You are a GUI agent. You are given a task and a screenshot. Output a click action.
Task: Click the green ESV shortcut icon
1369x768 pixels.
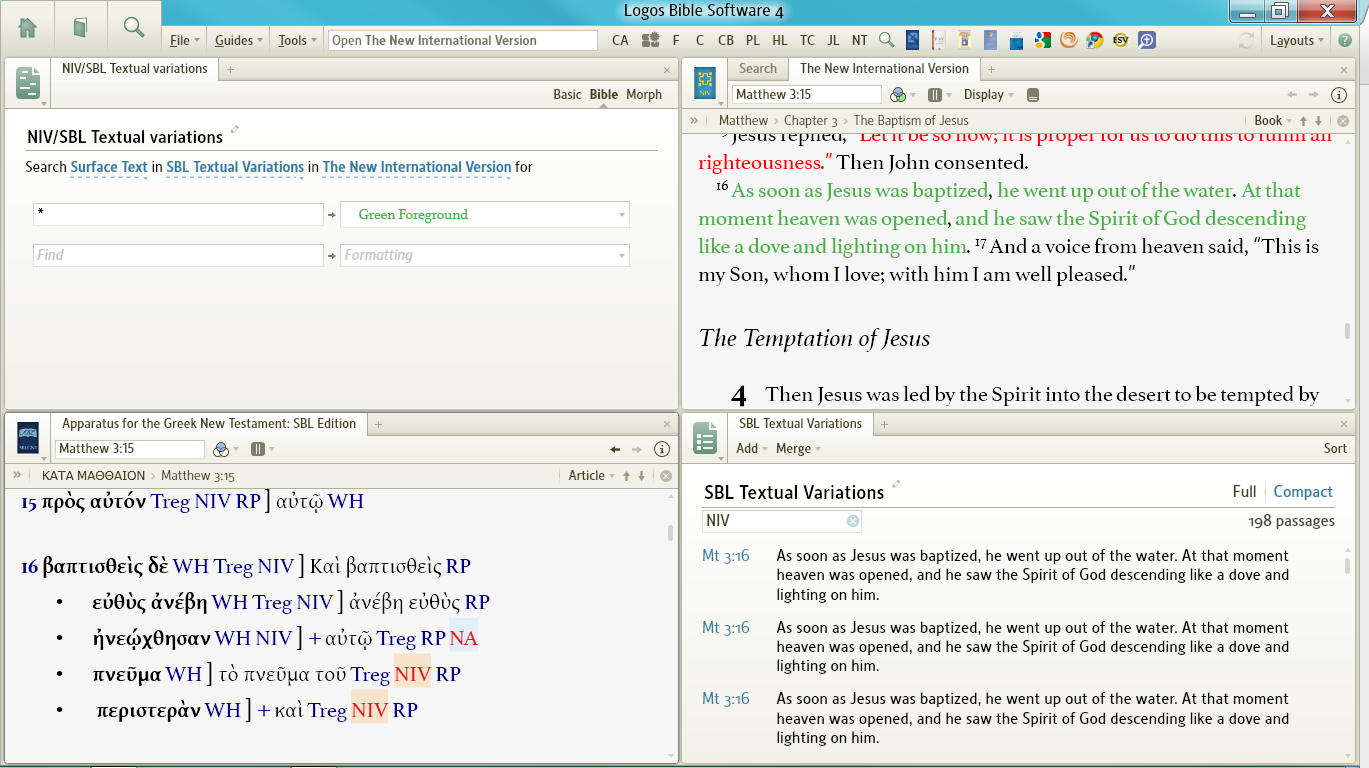[1120, 40]
